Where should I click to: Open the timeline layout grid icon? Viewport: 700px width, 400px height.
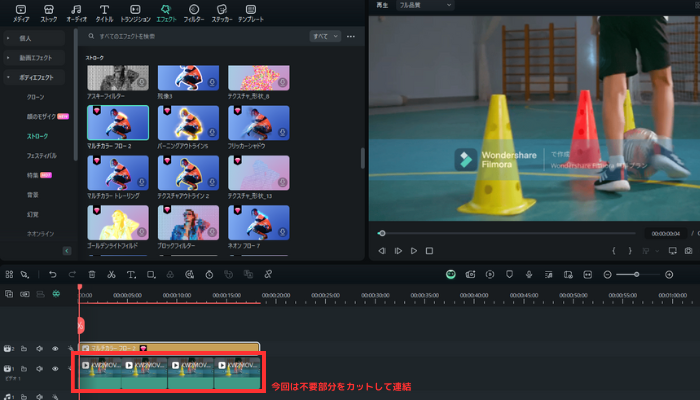(9, 275)
